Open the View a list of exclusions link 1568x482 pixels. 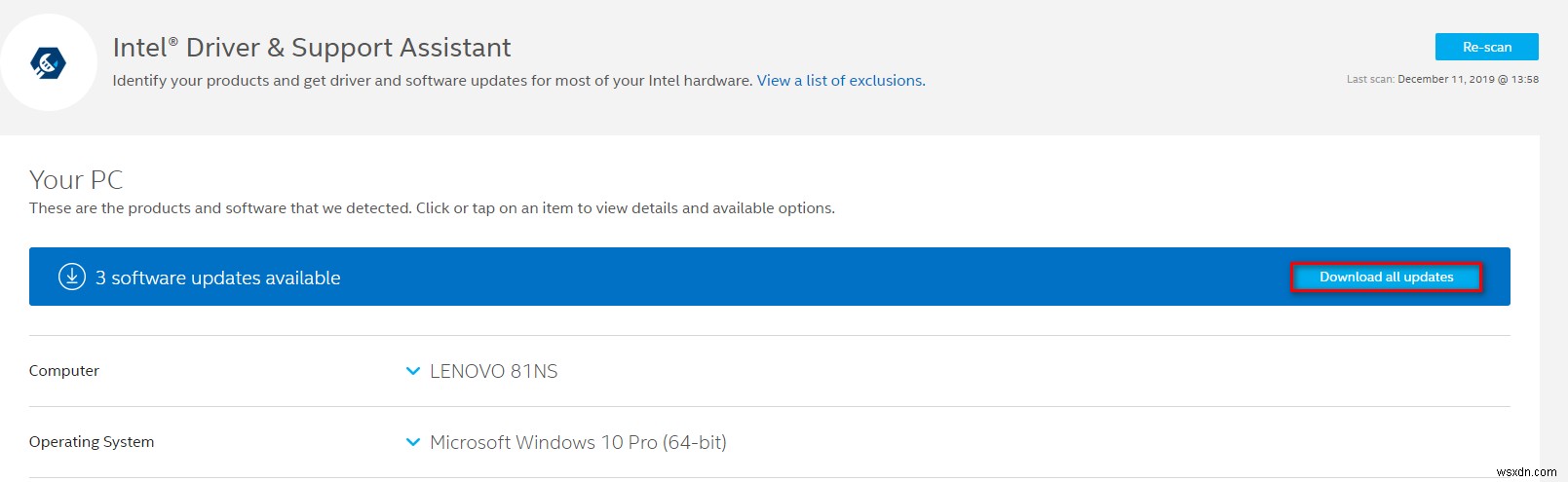tap(840, 81)
